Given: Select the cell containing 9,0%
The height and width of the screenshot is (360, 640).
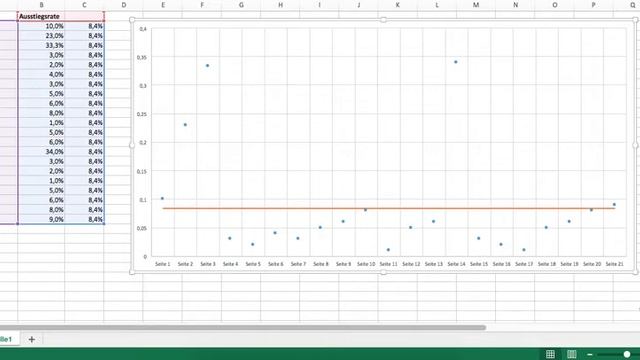Looking at the screenshot, I should click(41, 220).
